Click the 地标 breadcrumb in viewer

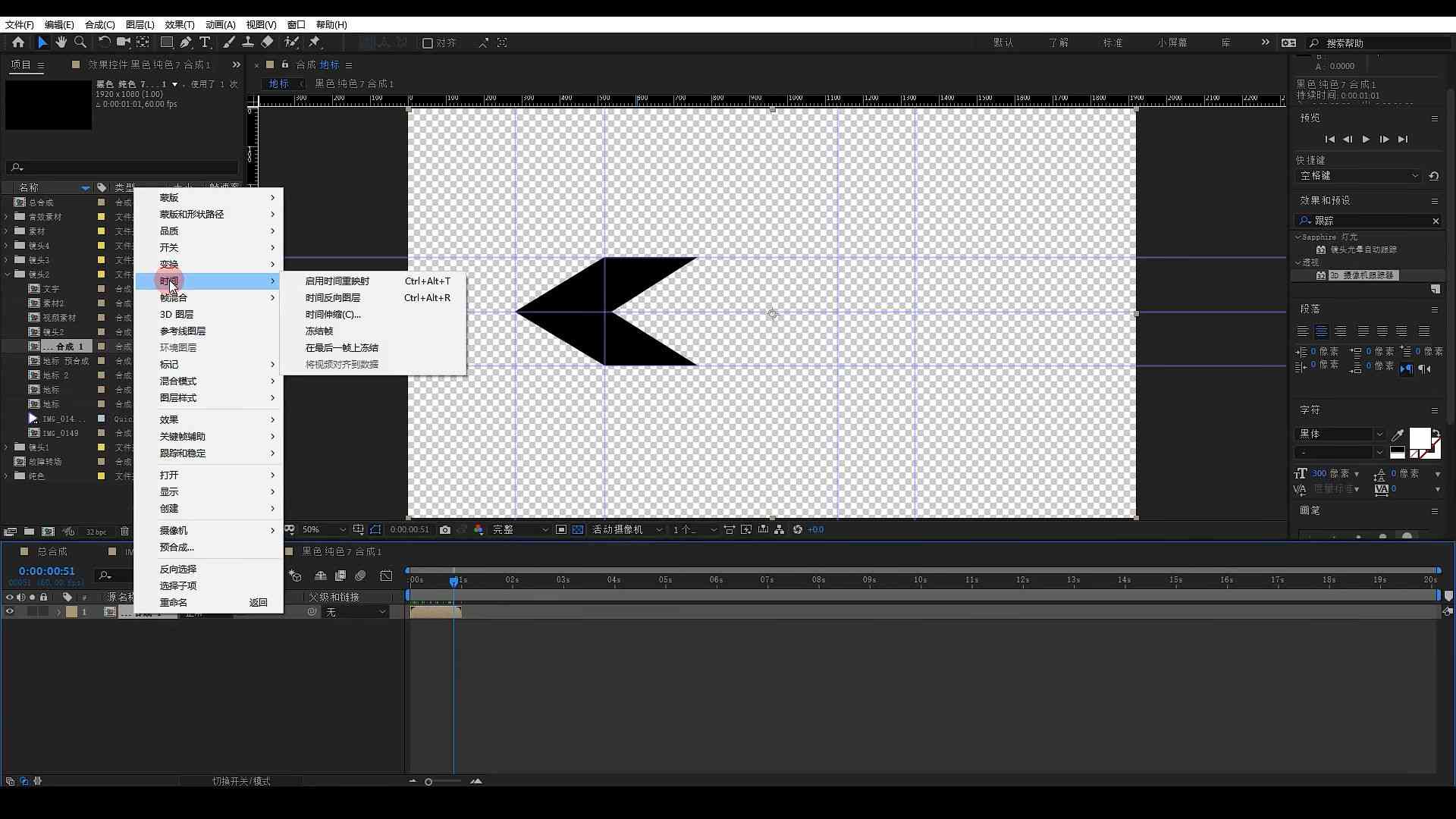click(279, 83)
